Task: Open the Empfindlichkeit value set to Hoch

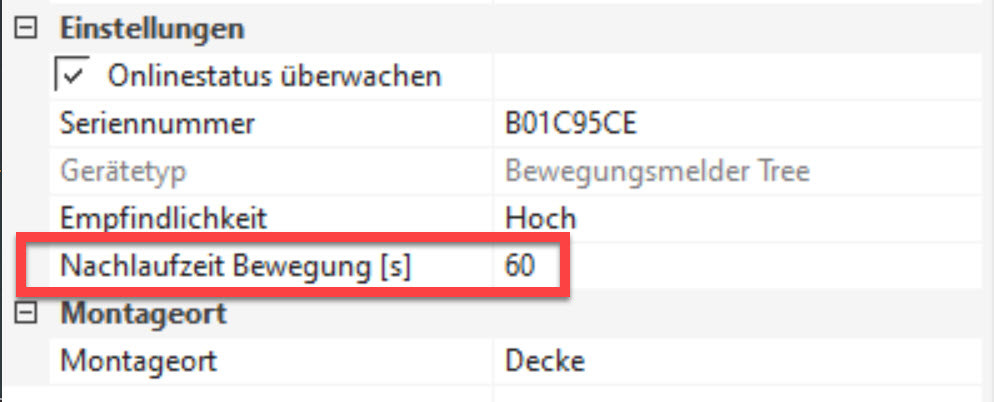Action: (x=540, y=218)
